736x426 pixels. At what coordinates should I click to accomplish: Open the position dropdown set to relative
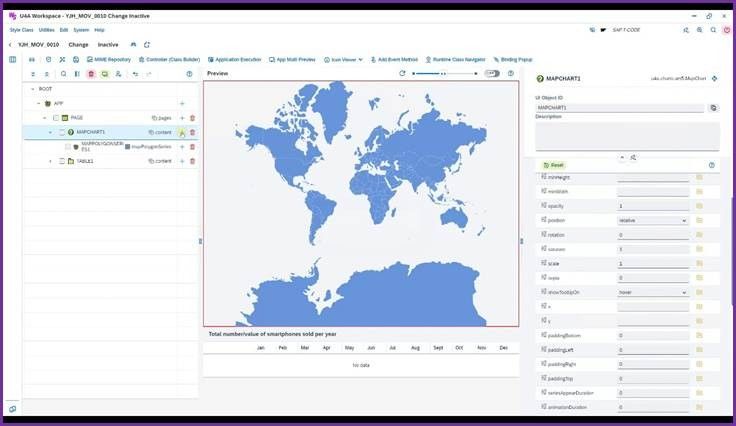click(652, 221)
